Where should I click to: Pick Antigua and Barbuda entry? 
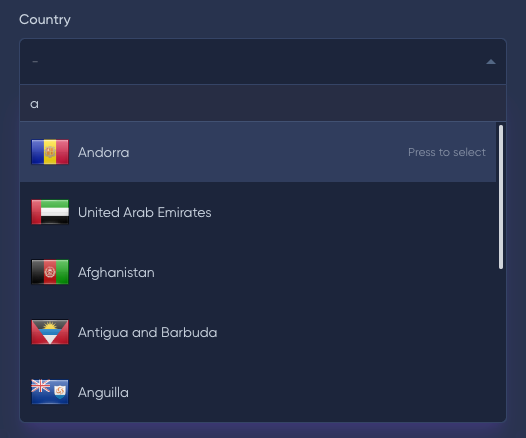pos(148,333)
